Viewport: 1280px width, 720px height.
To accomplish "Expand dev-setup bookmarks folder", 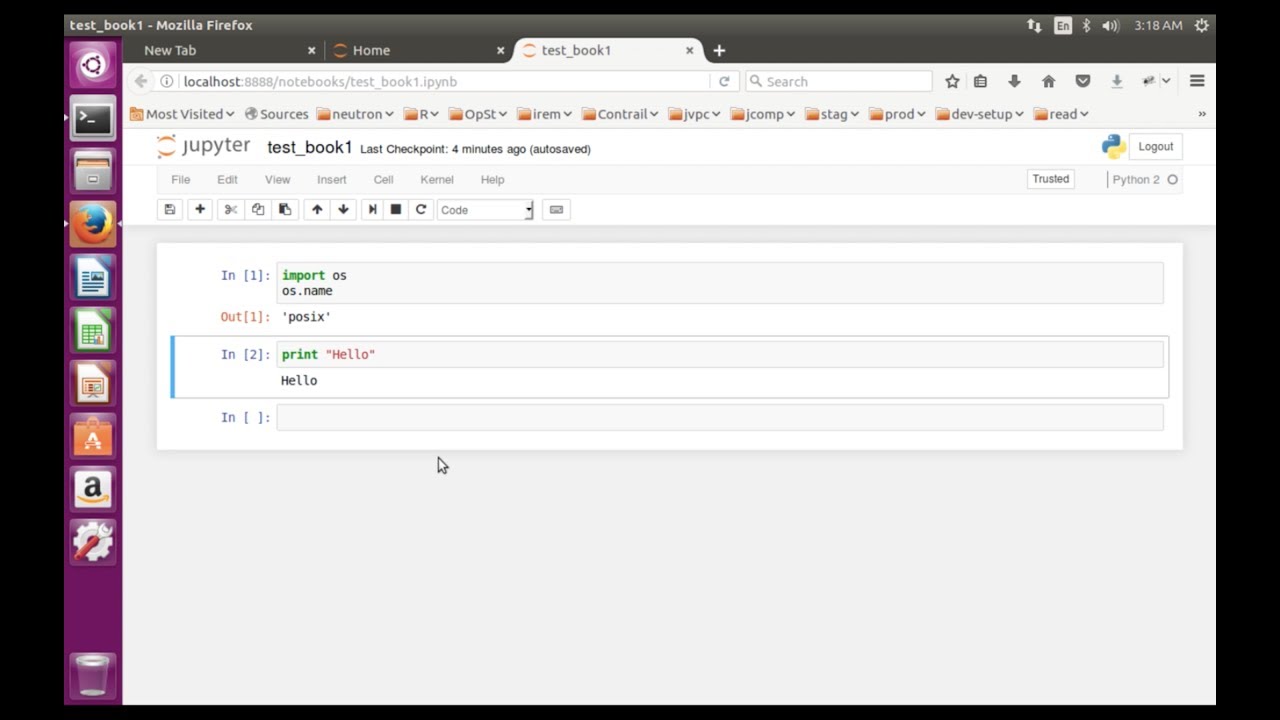I will [980, 114].
